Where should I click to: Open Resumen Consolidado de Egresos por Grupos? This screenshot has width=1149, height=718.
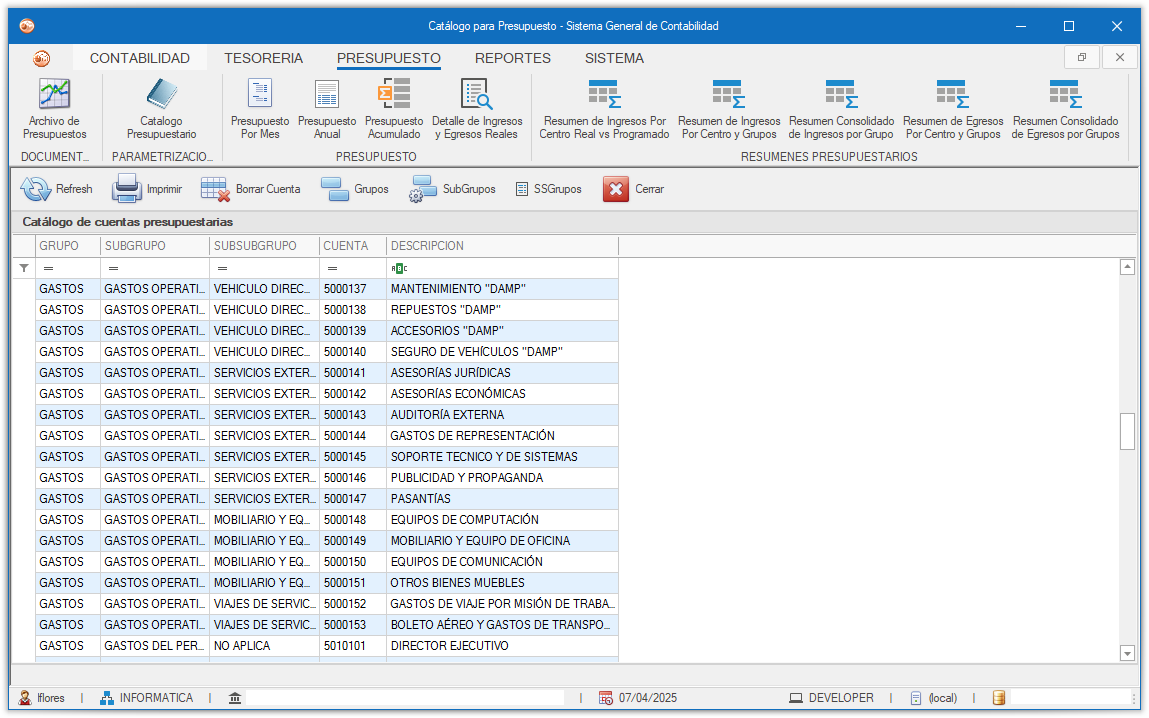coord(1065,108)
